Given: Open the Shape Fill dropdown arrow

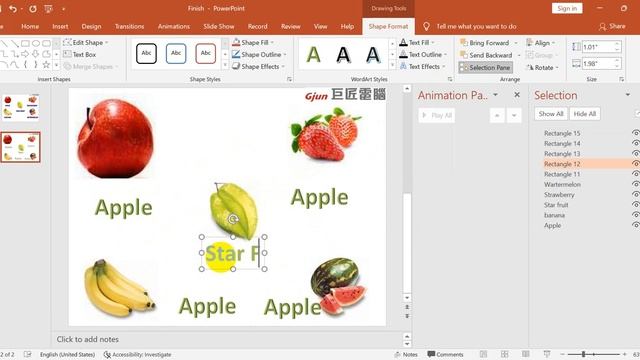Looking at the screenshot, I should 272,42.
